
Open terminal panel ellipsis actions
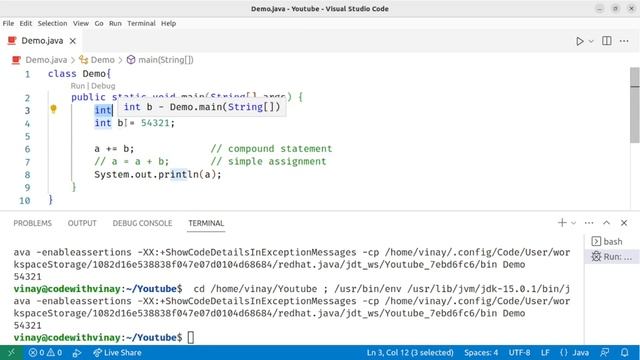(x=589, y=223)
